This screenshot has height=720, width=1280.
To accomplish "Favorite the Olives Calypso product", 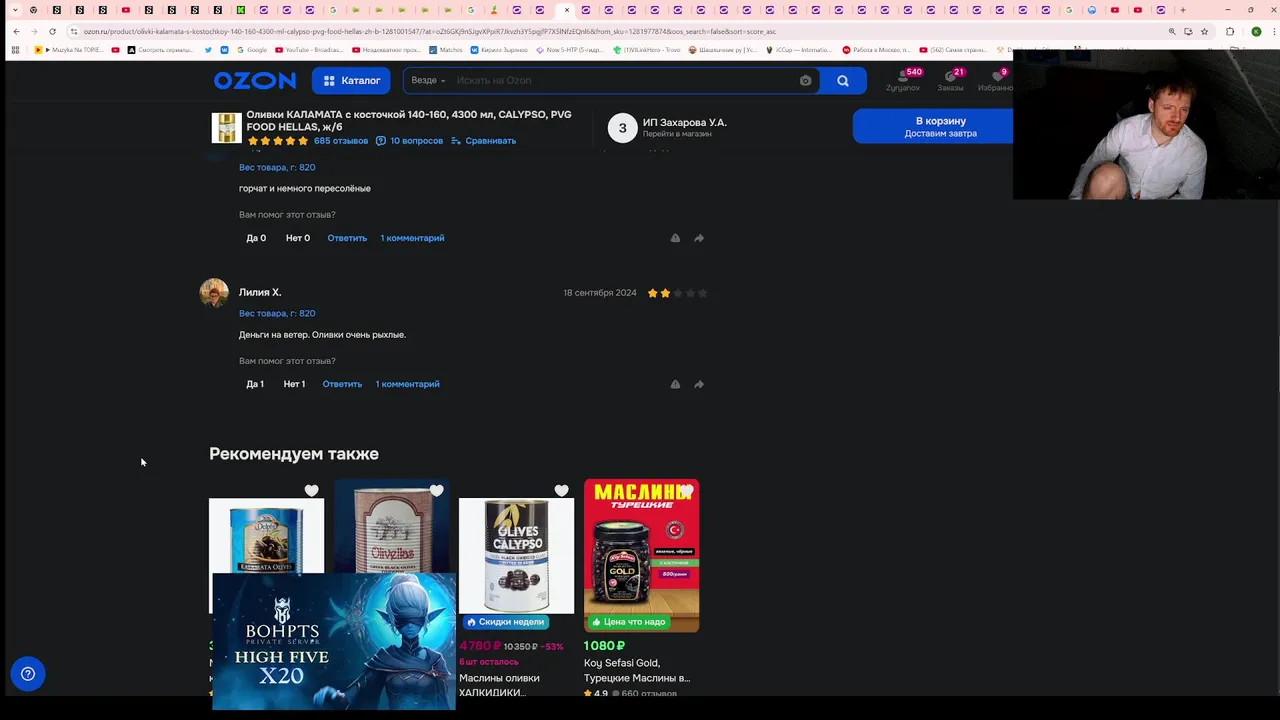I will (x=562, y=491).
